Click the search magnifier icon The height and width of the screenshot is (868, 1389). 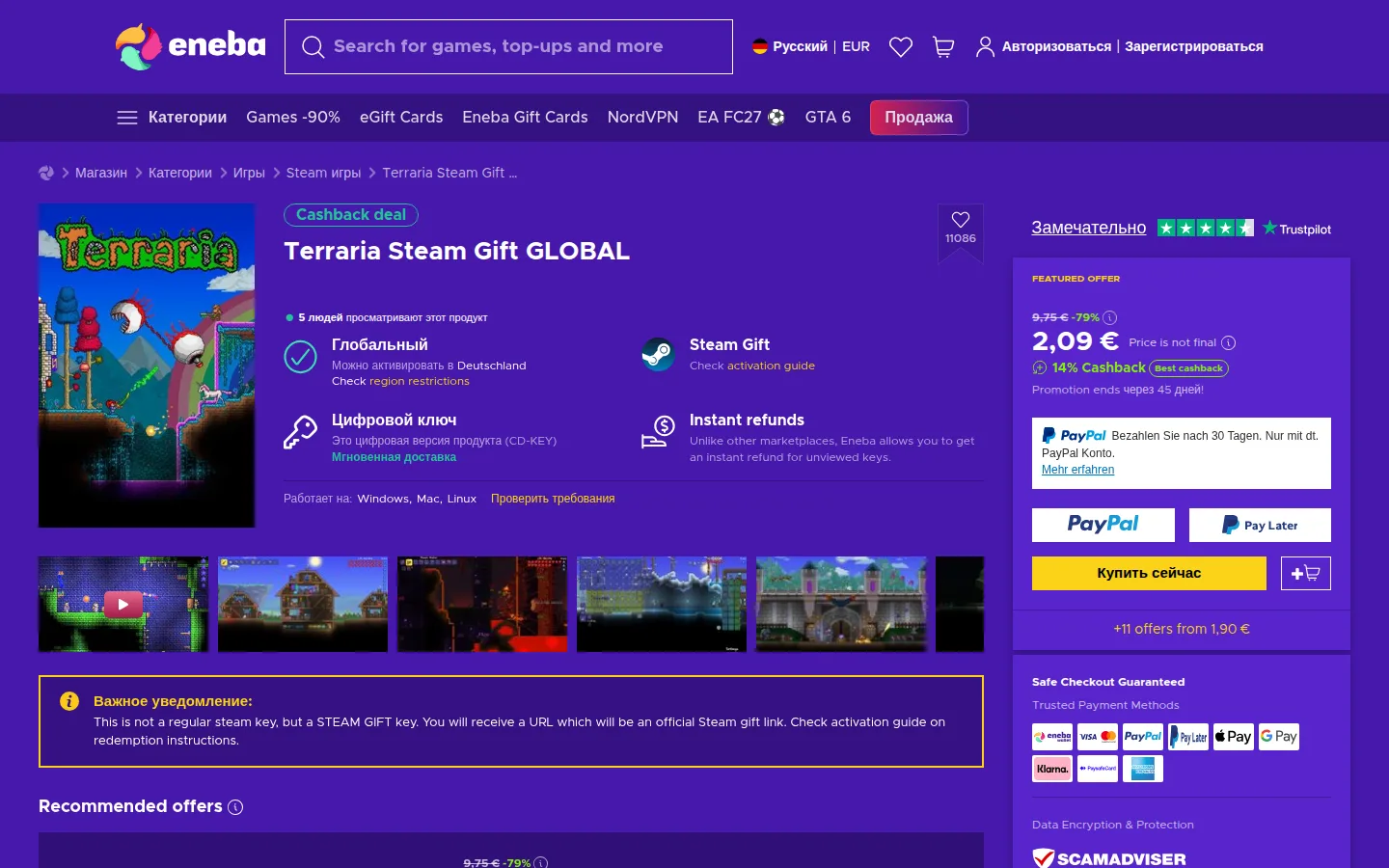coord(313,46)
